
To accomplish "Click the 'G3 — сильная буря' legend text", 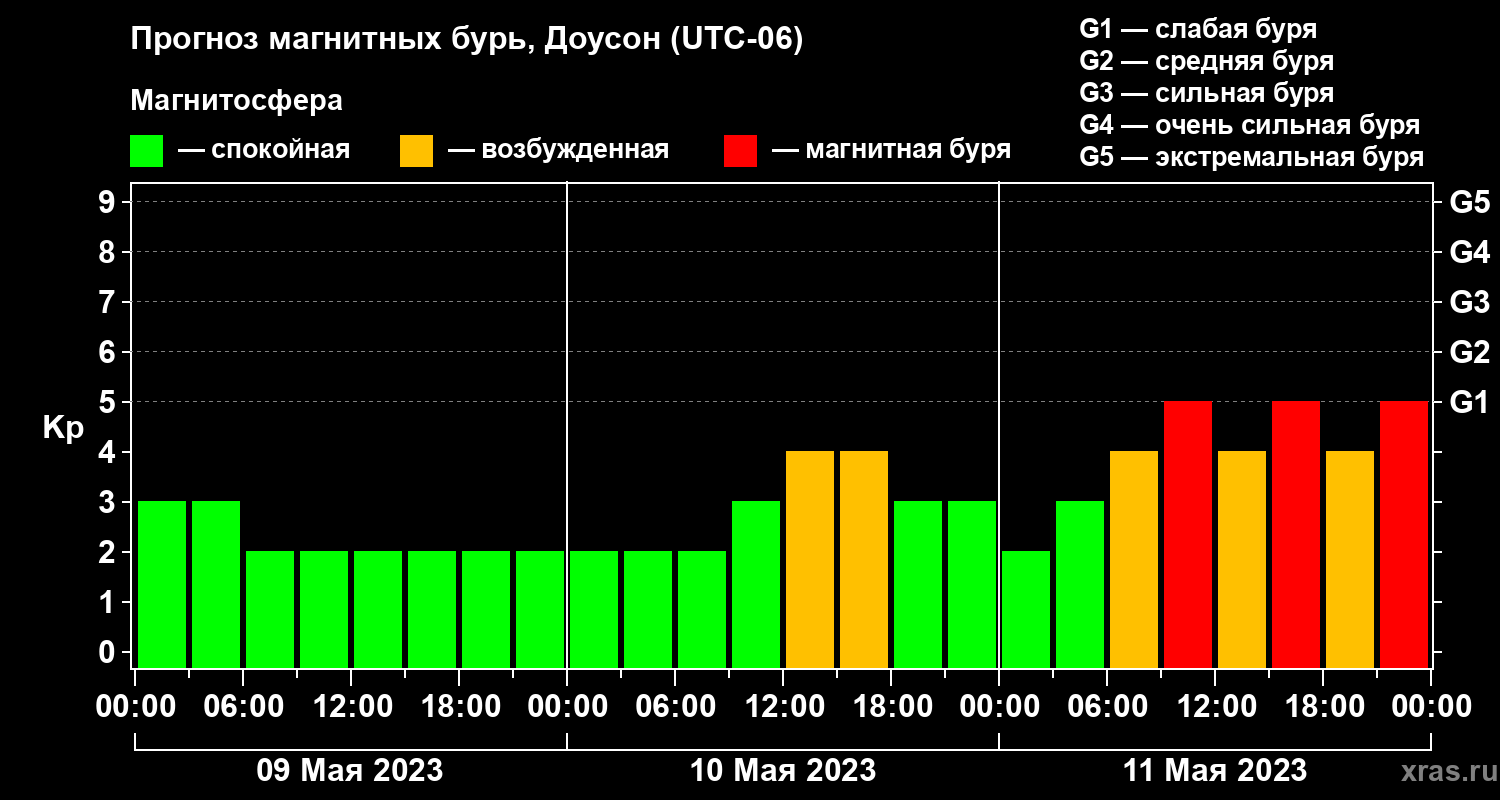I will coord(1207,93).
